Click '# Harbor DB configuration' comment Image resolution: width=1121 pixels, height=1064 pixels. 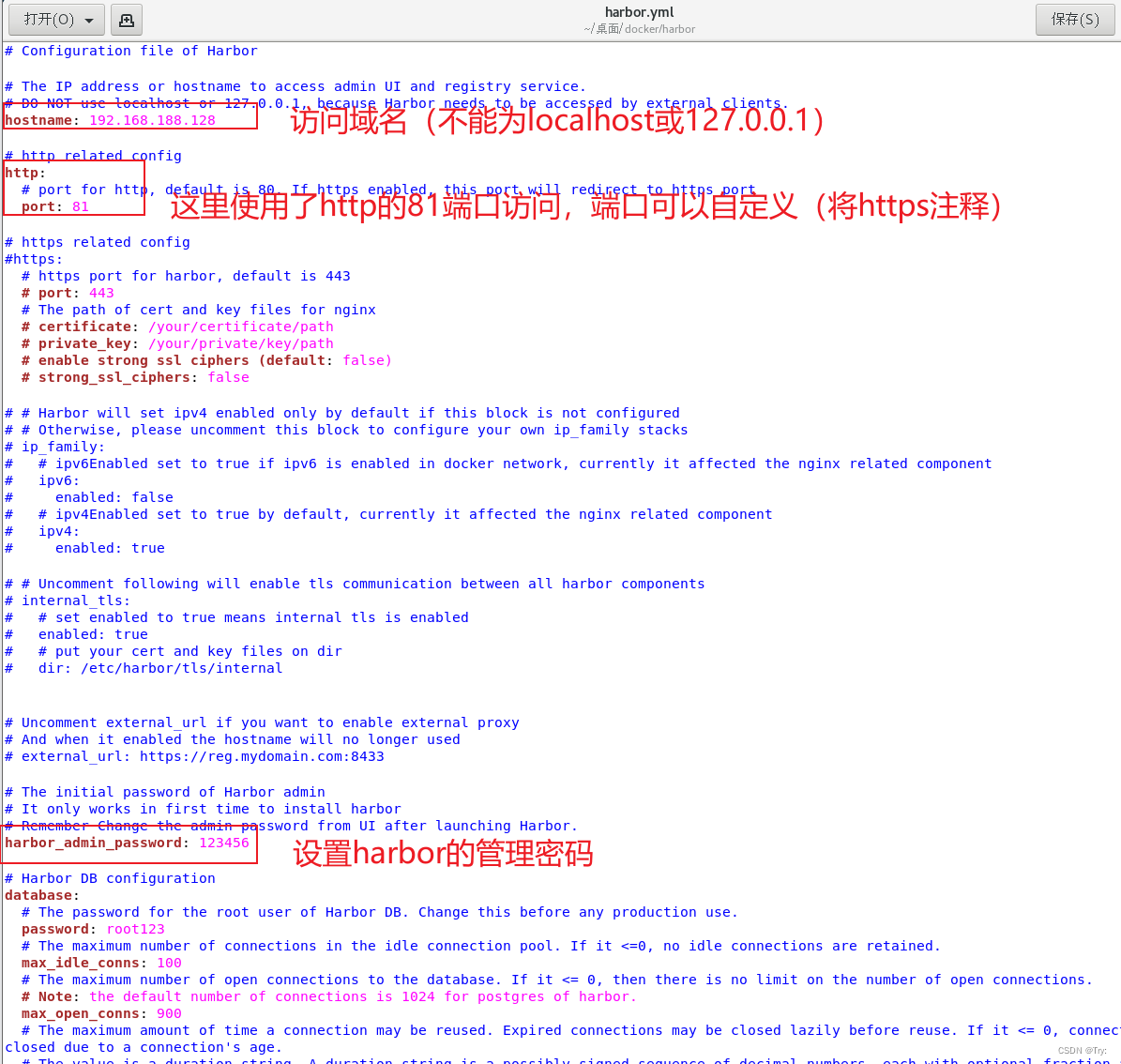[110, 879]
